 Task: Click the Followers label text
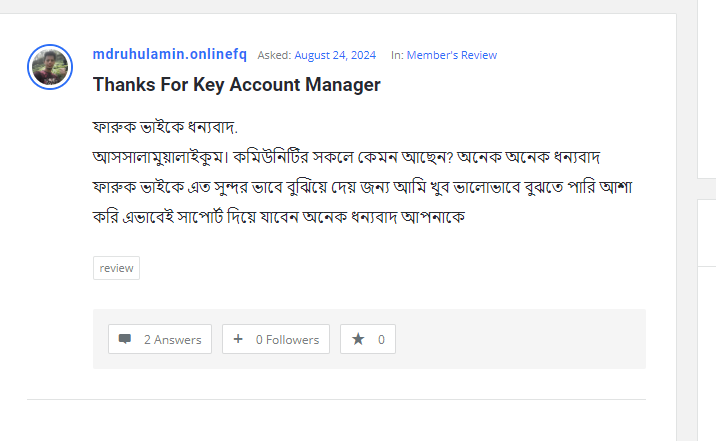click(293, 339)
